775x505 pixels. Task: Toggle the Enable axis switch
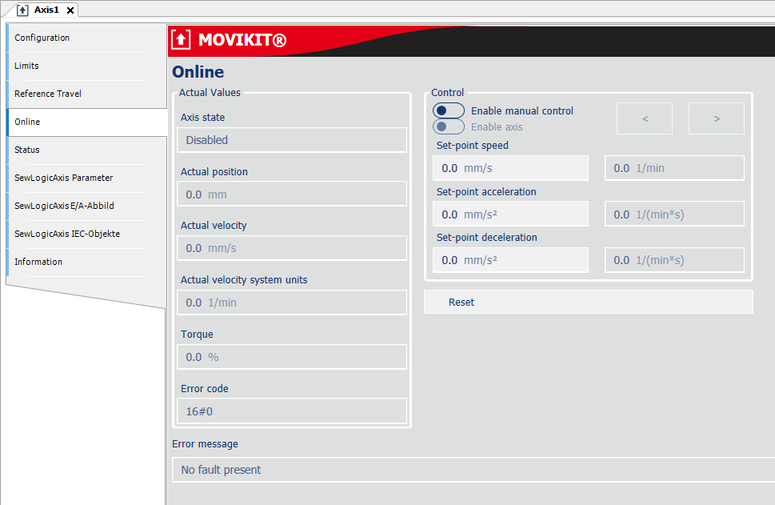tap(449, 127)
